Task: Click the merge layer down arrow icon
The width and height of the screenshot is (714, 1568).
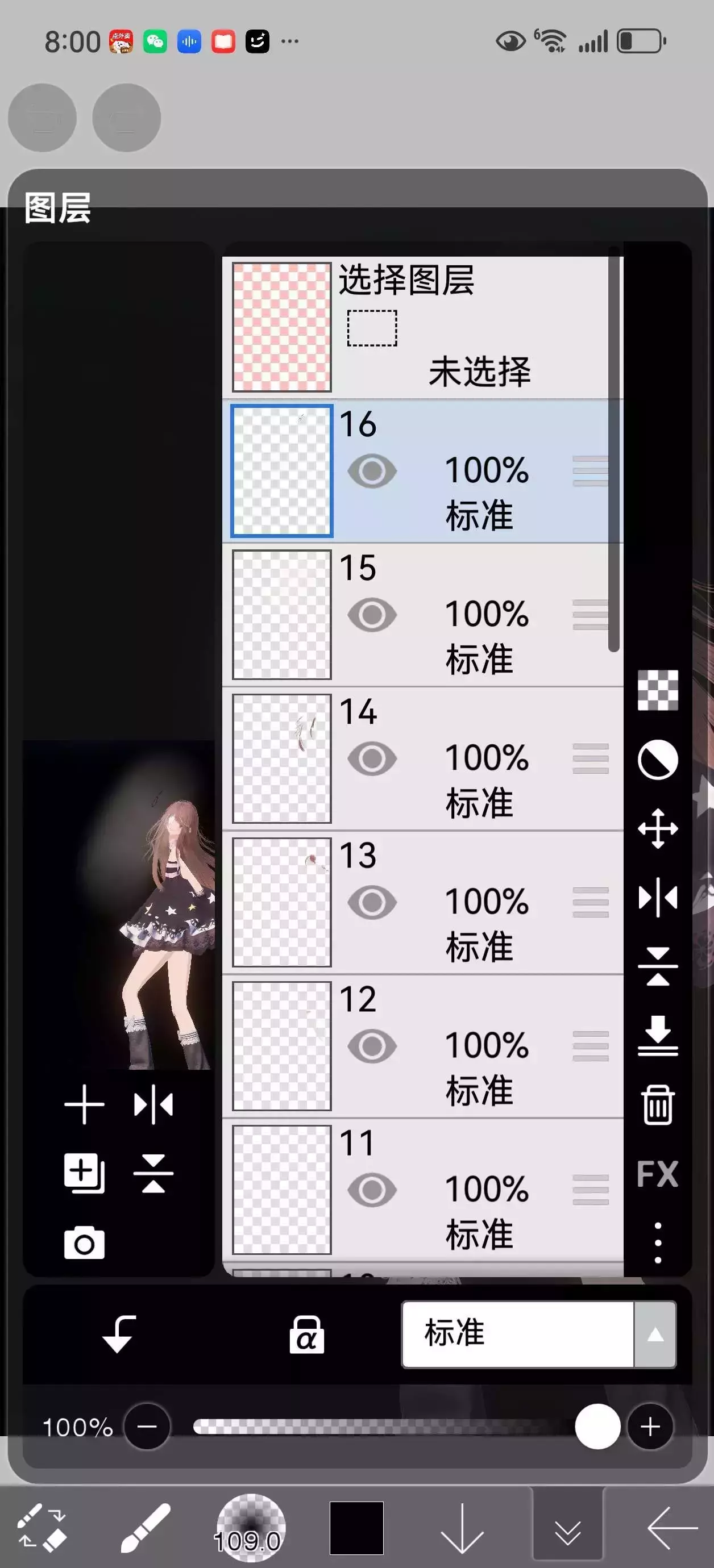Action: [657, 1035]
